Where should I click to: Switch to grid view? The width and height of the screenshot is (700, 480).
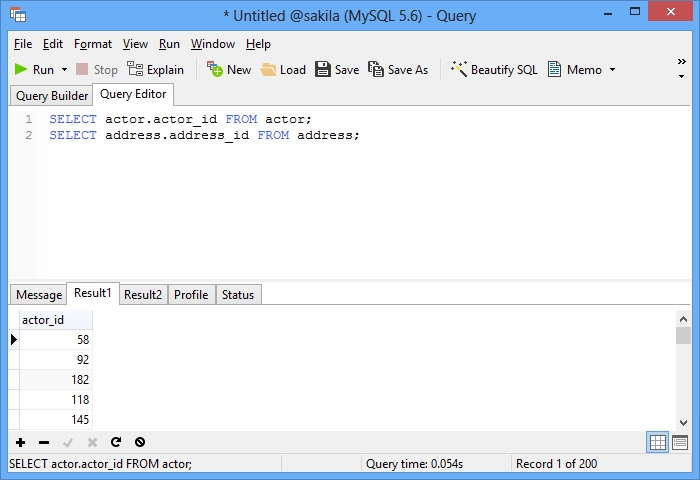click(657, 442)
